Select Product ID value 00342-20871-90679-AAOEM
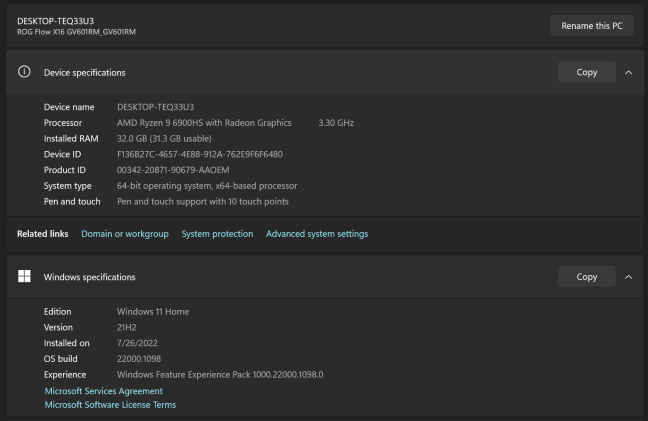Screen dimensions: 648x421 (x=173, y=170)
